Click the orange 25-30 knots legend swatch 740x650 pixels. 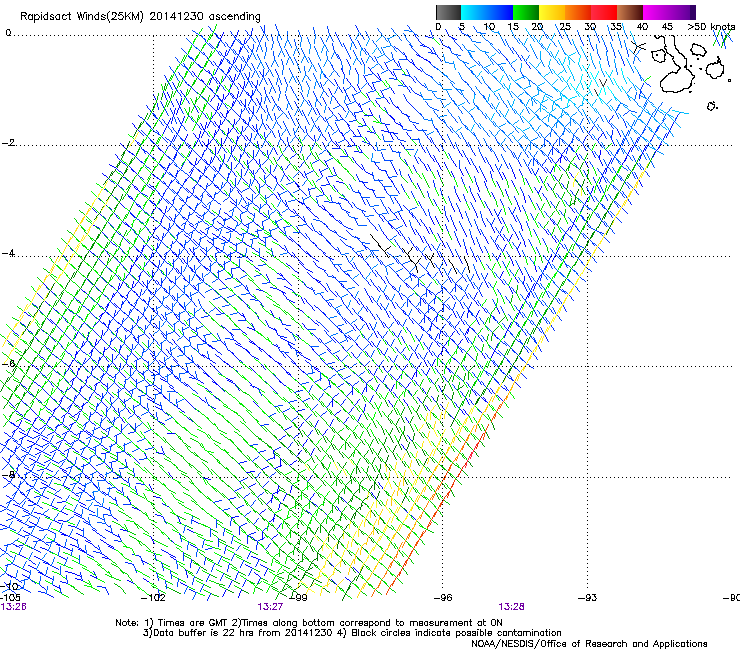(578, 12)
